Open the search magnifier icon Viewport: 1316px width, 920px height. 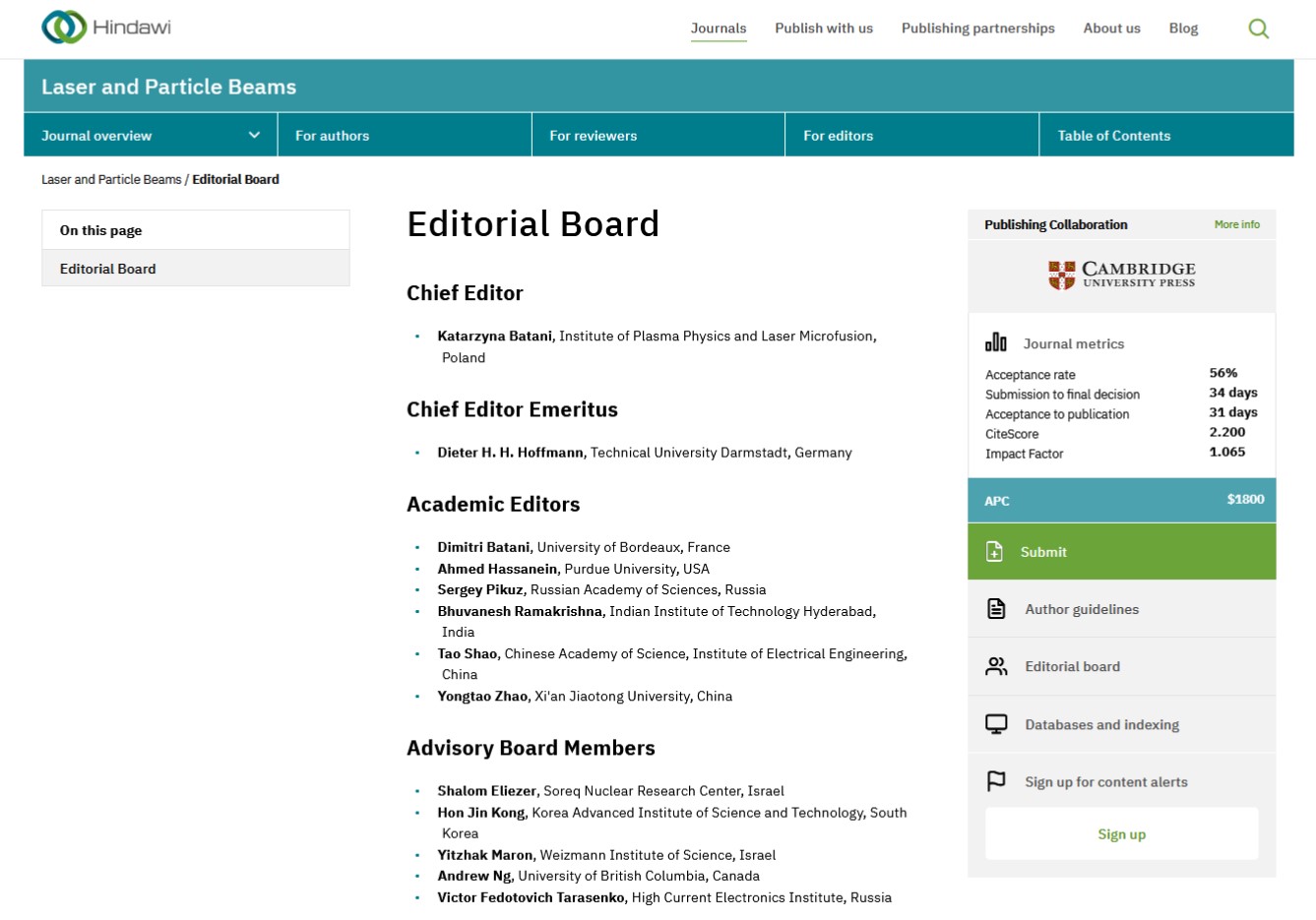[1258, 29]
